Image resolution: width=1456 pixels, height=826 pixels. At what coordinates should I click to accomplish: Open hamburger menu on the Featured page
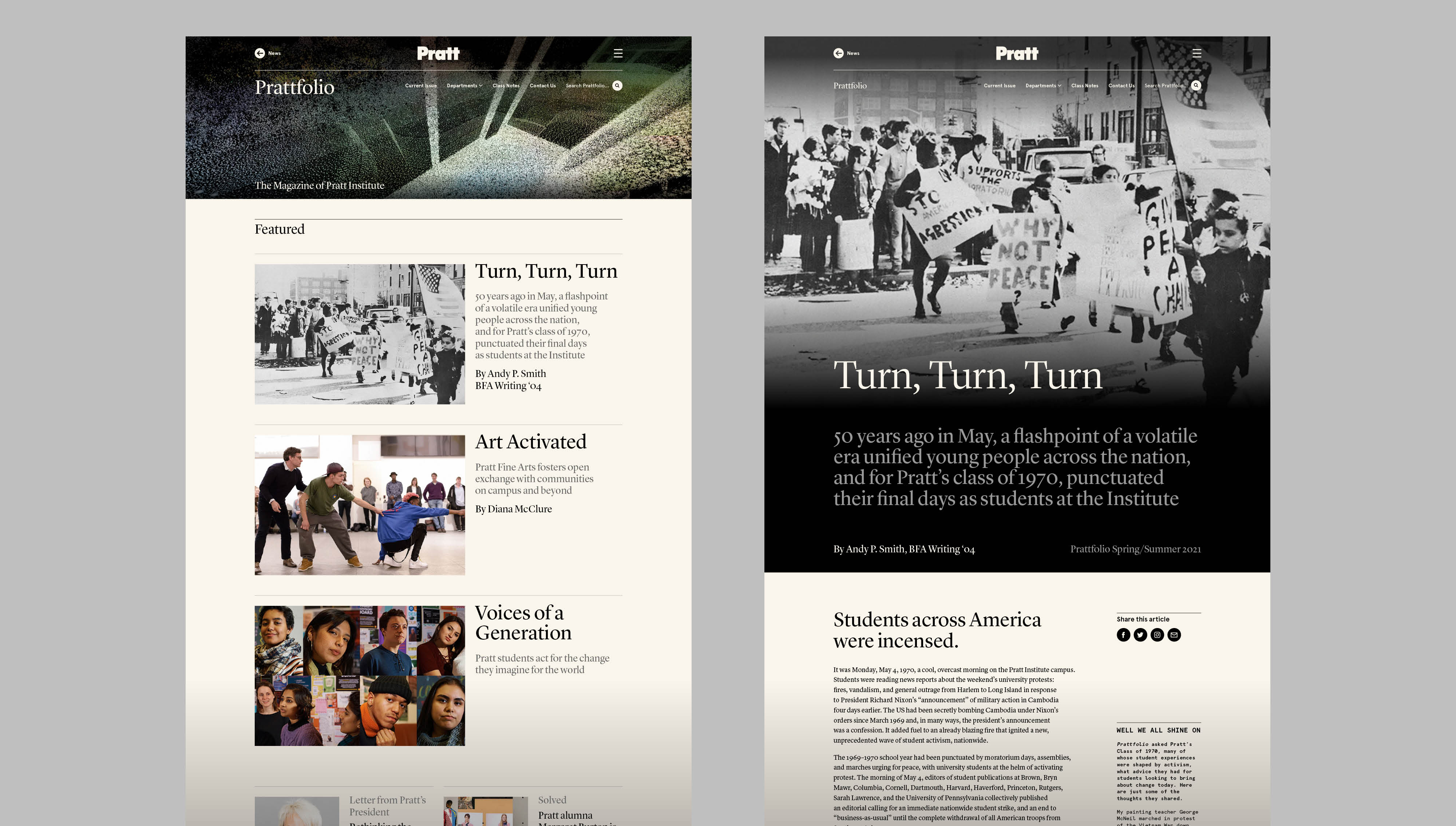(618, 53)
